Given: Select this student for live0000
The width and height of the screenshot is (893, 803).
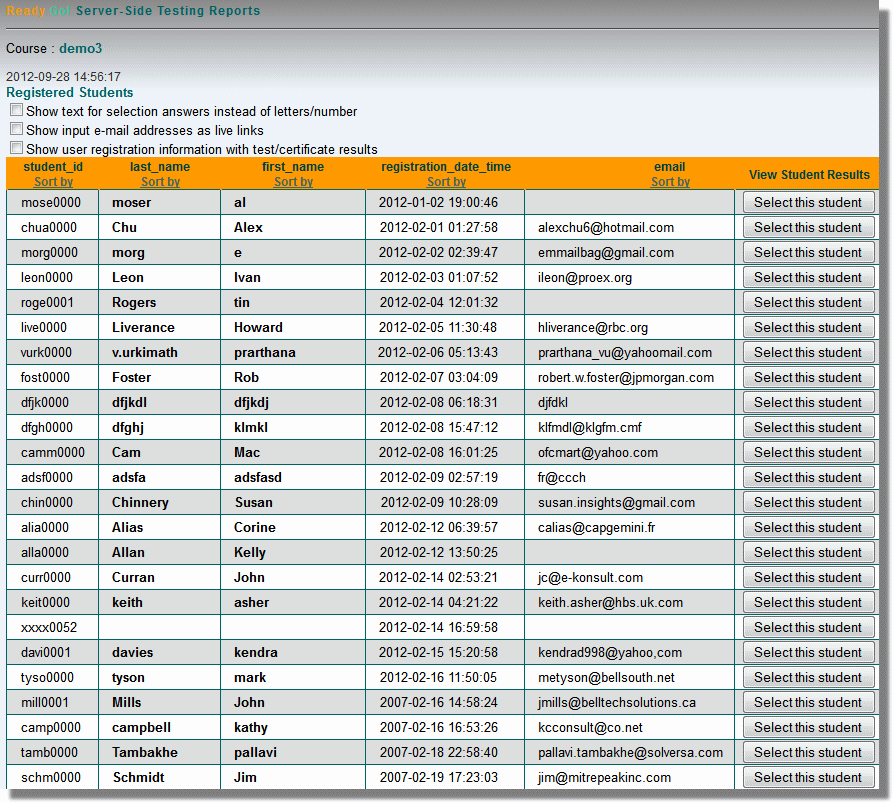Looking at the screenshot, I should (x=808, y=327).
